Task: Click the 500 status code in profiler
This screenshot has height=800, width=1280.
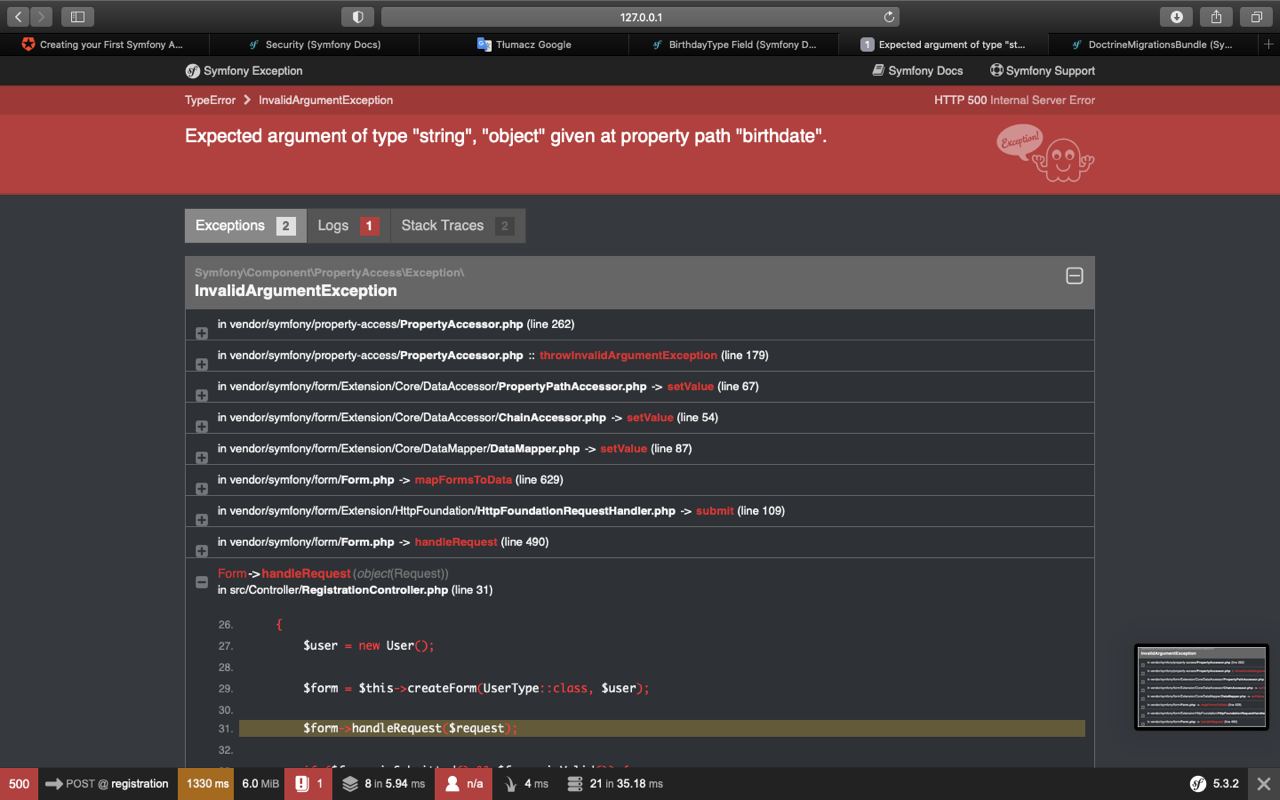Action: 19,784
